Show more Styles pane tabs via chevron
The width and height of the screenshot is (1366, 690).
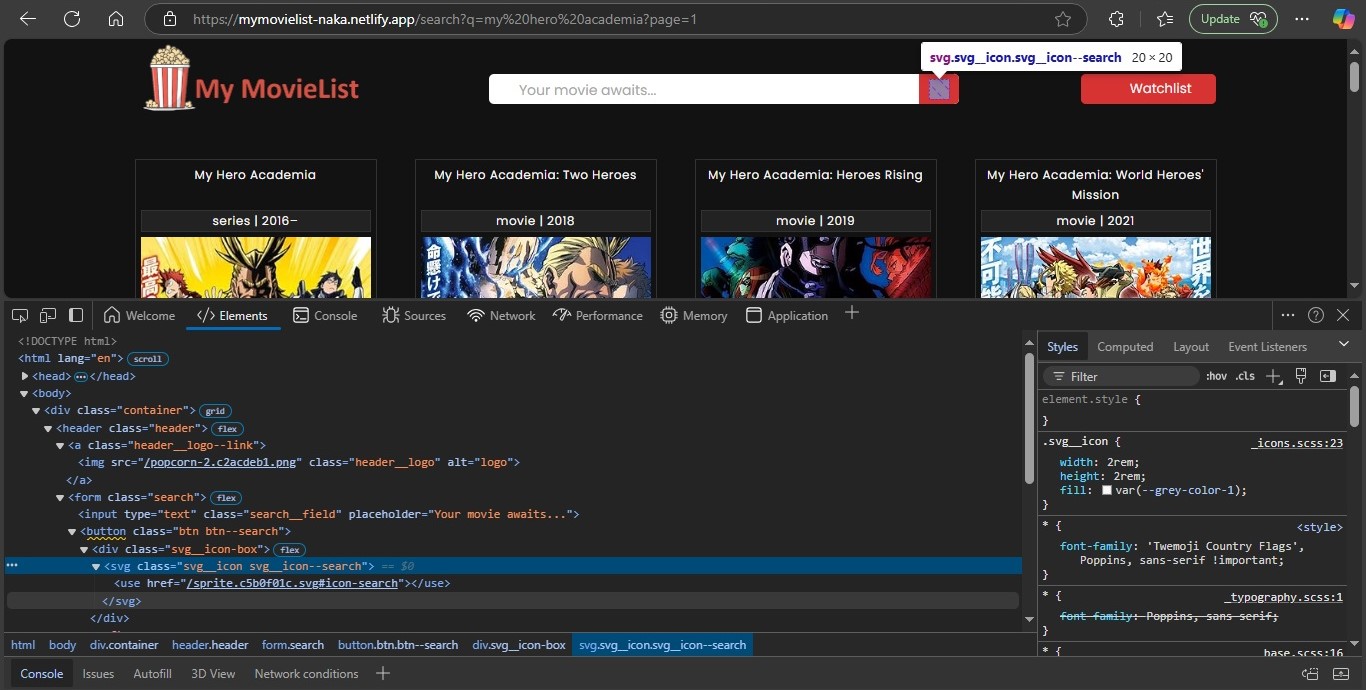click(1343, 345)
